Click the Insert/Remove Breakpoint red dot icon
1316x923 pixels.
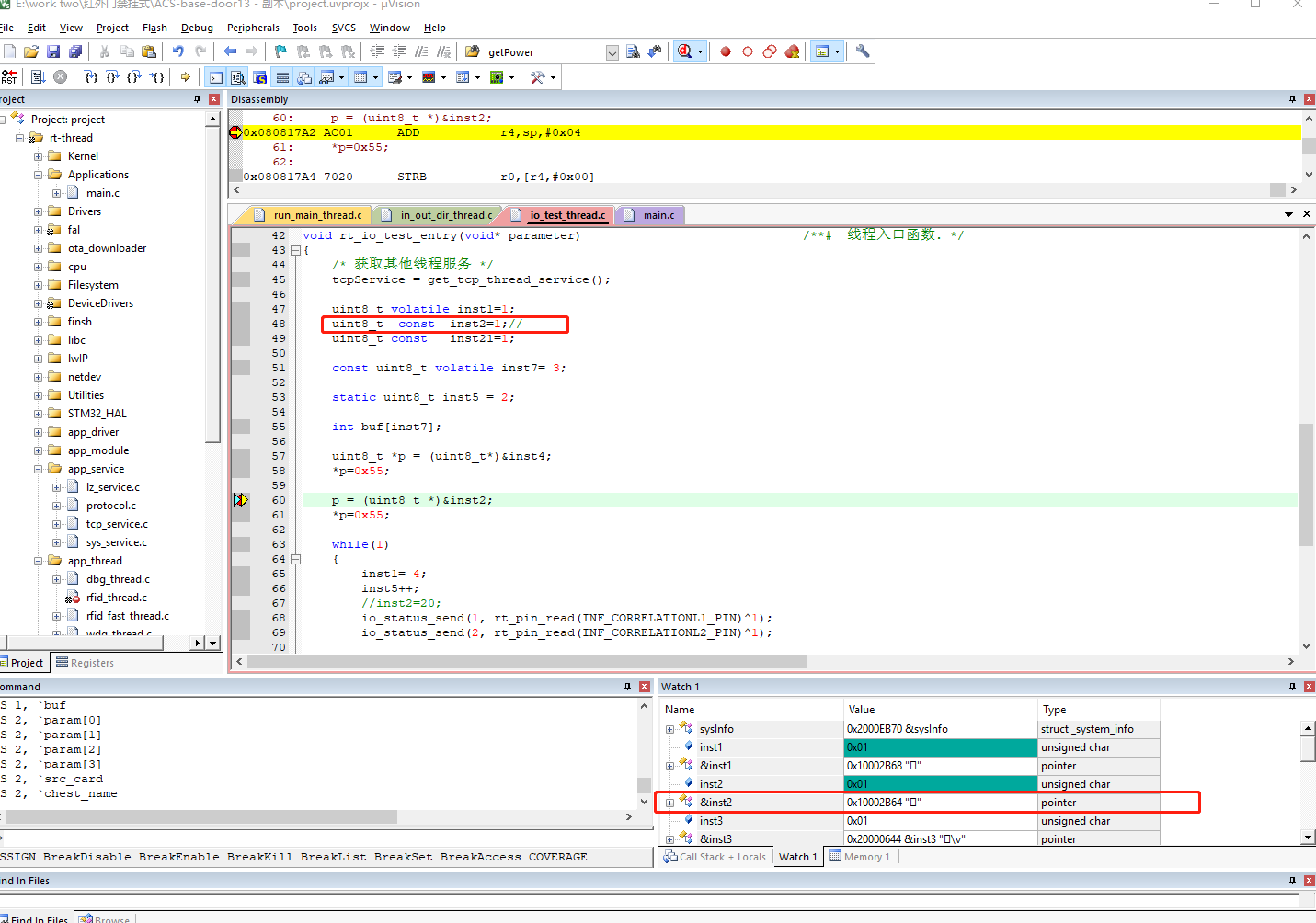pyautogui.click(x=725, y=51)
